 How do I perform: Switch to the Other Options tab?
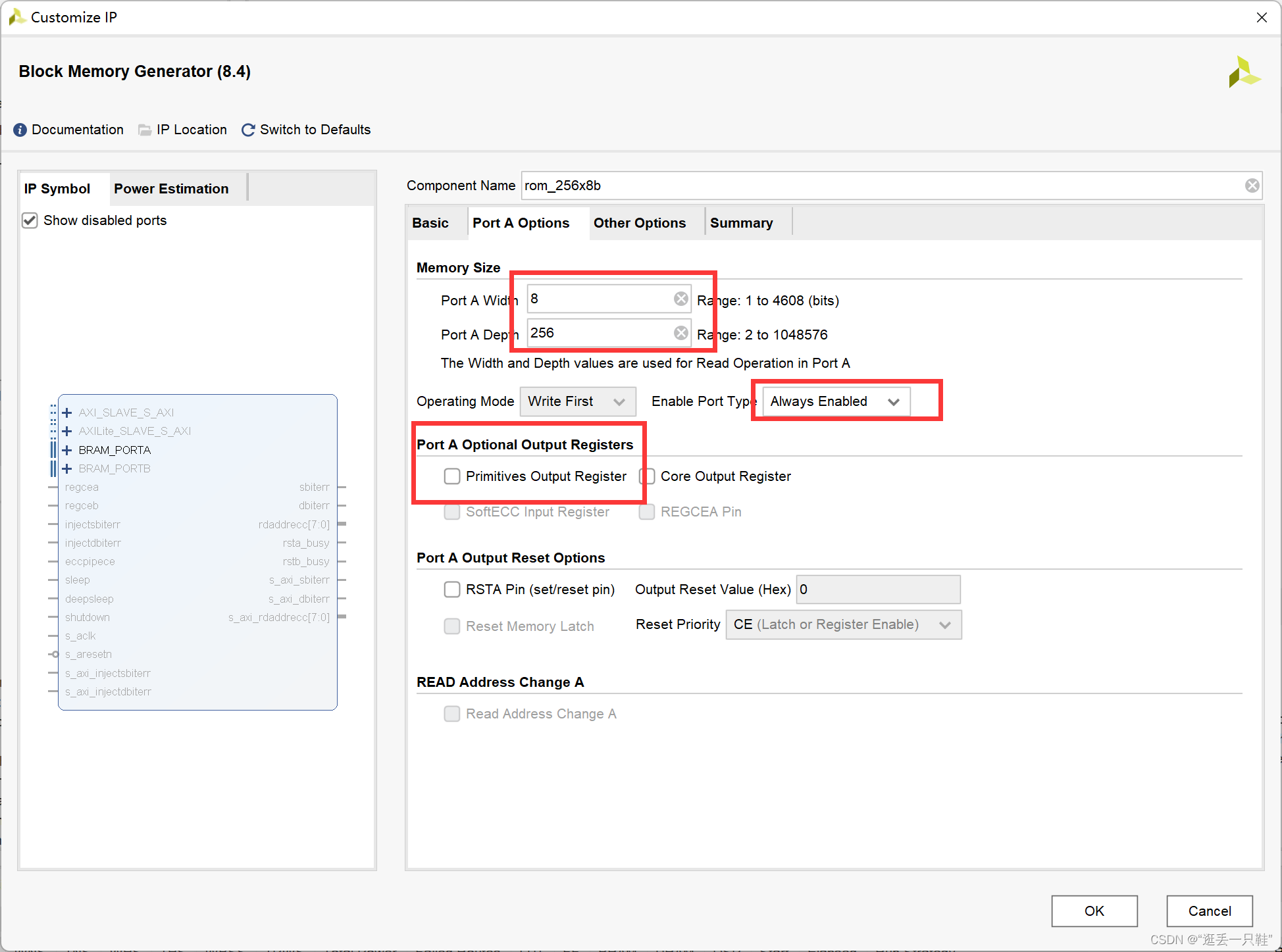pyautogui.click(x=639, y=223)
